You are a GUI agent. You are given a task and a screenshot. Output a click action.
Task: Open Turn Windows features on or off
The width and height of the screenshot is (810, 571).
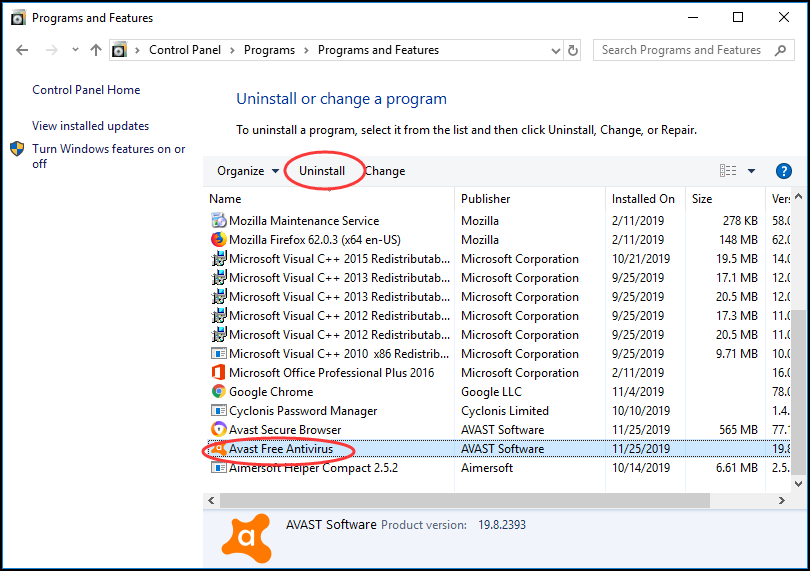[x=108, y=156]
